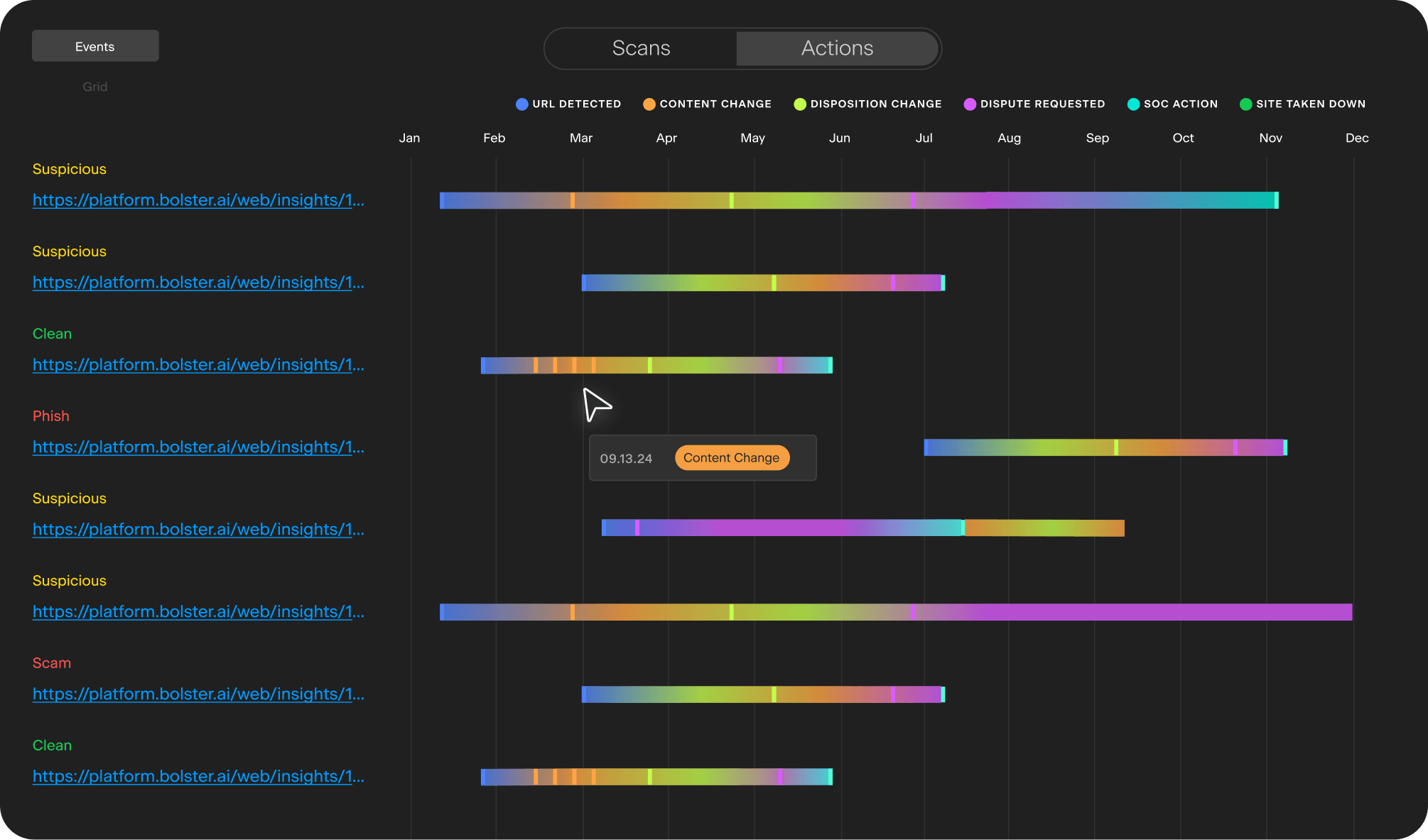Click the long purple segment in sixth row
Viewport: 1428px width, 840px height.
(x=1137, y=612)
